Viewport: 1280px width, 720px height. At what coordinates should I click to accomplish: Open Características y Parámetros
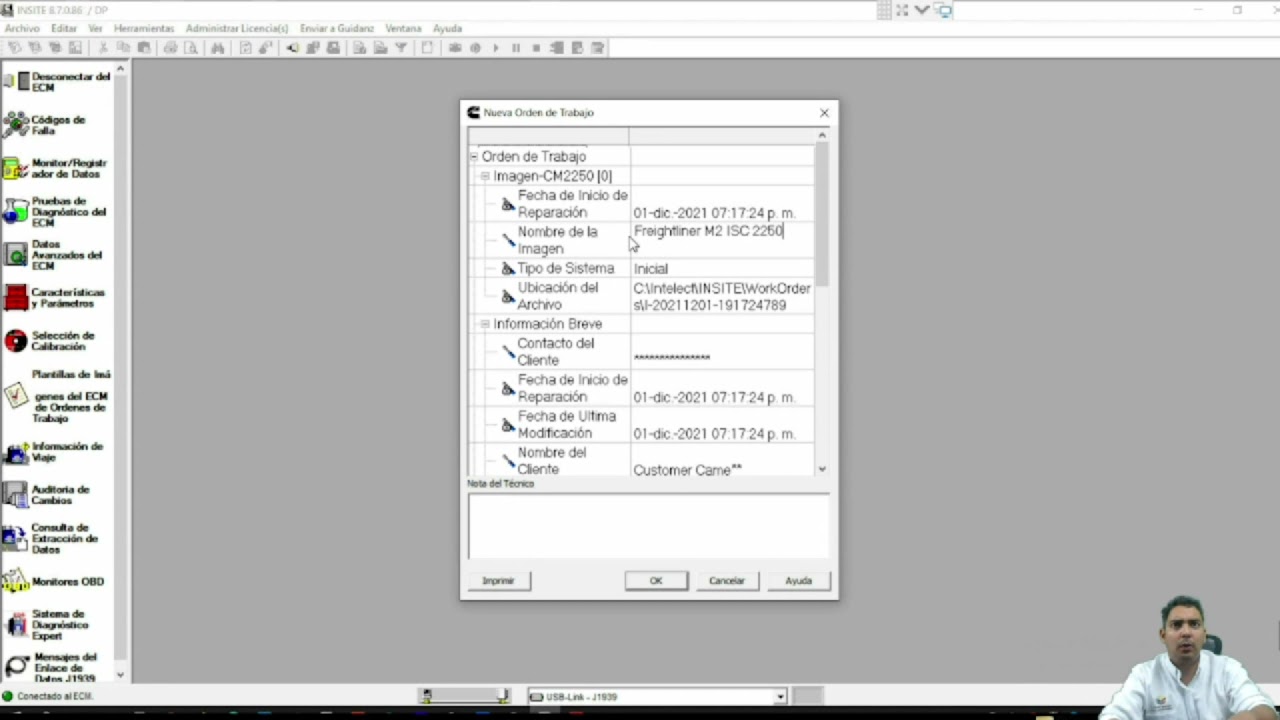click(57, 298)
